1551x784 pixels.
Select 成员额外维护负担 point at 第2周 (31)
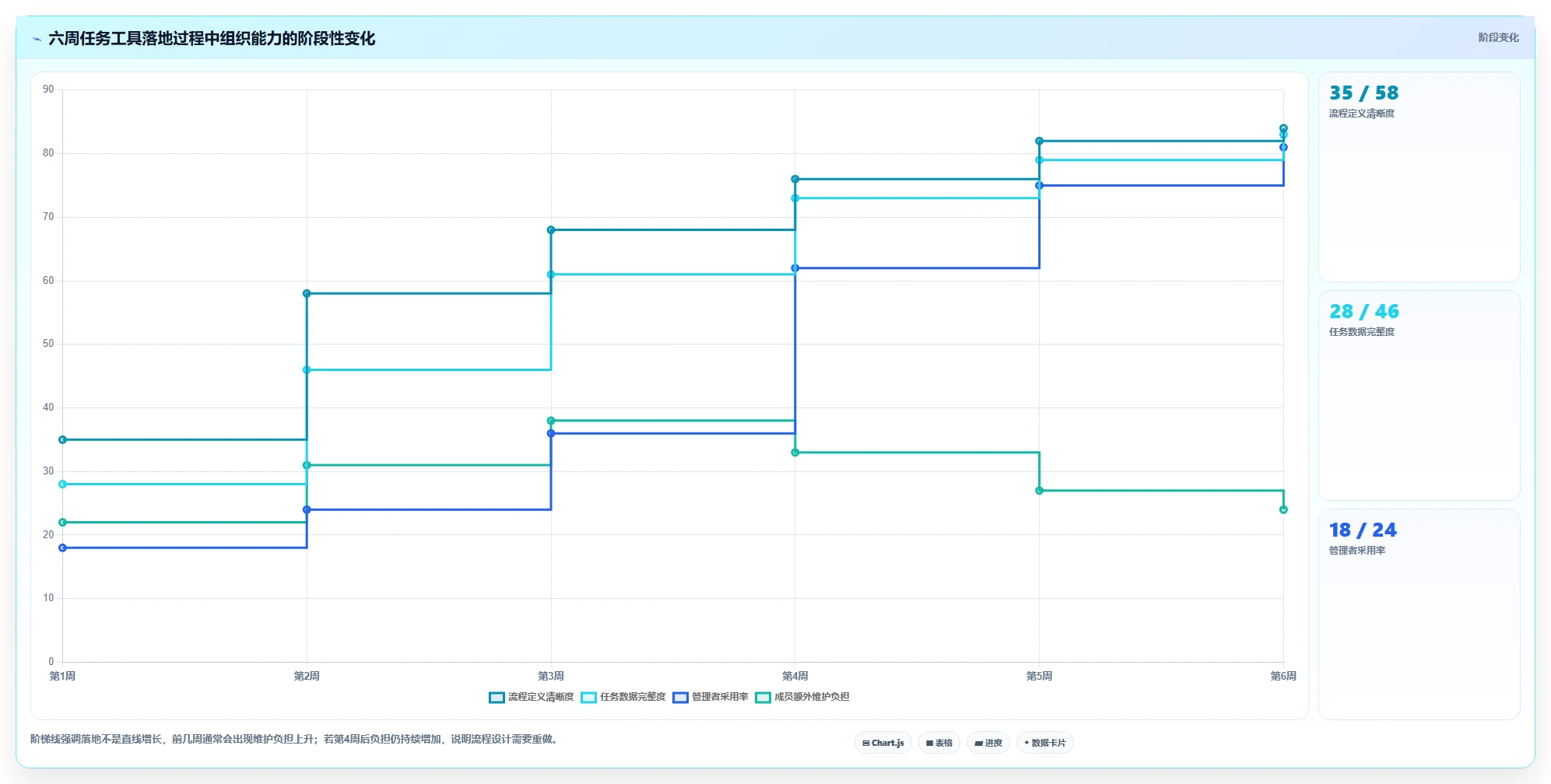[x=307, y=465]
